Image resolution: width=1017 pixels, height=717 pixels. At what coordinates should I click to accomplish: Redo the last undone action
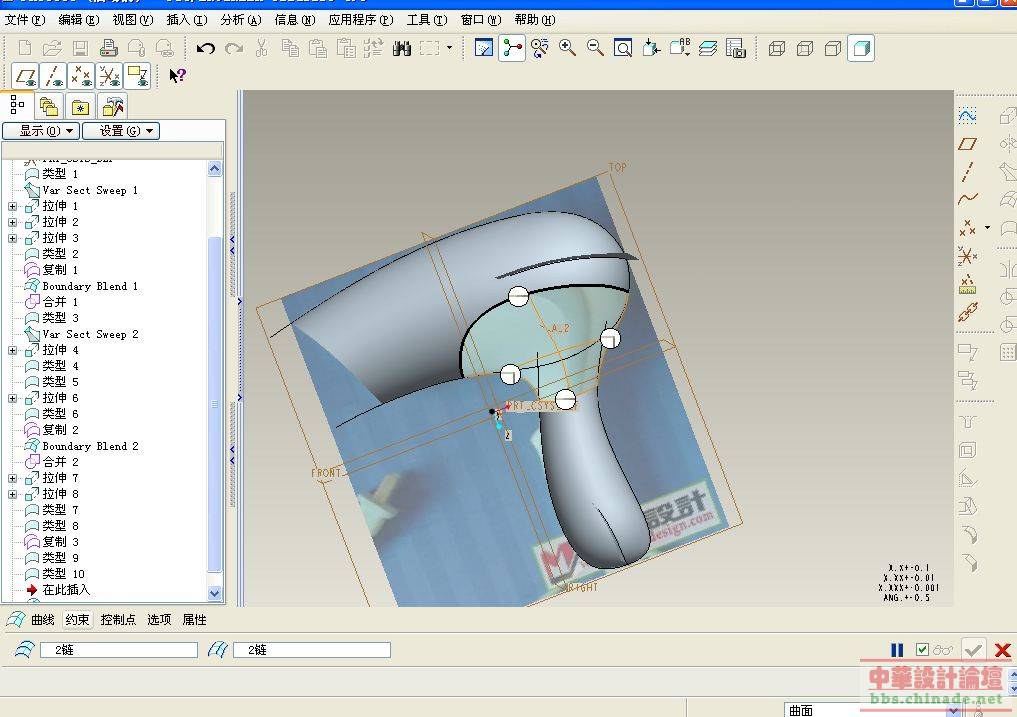233,48
